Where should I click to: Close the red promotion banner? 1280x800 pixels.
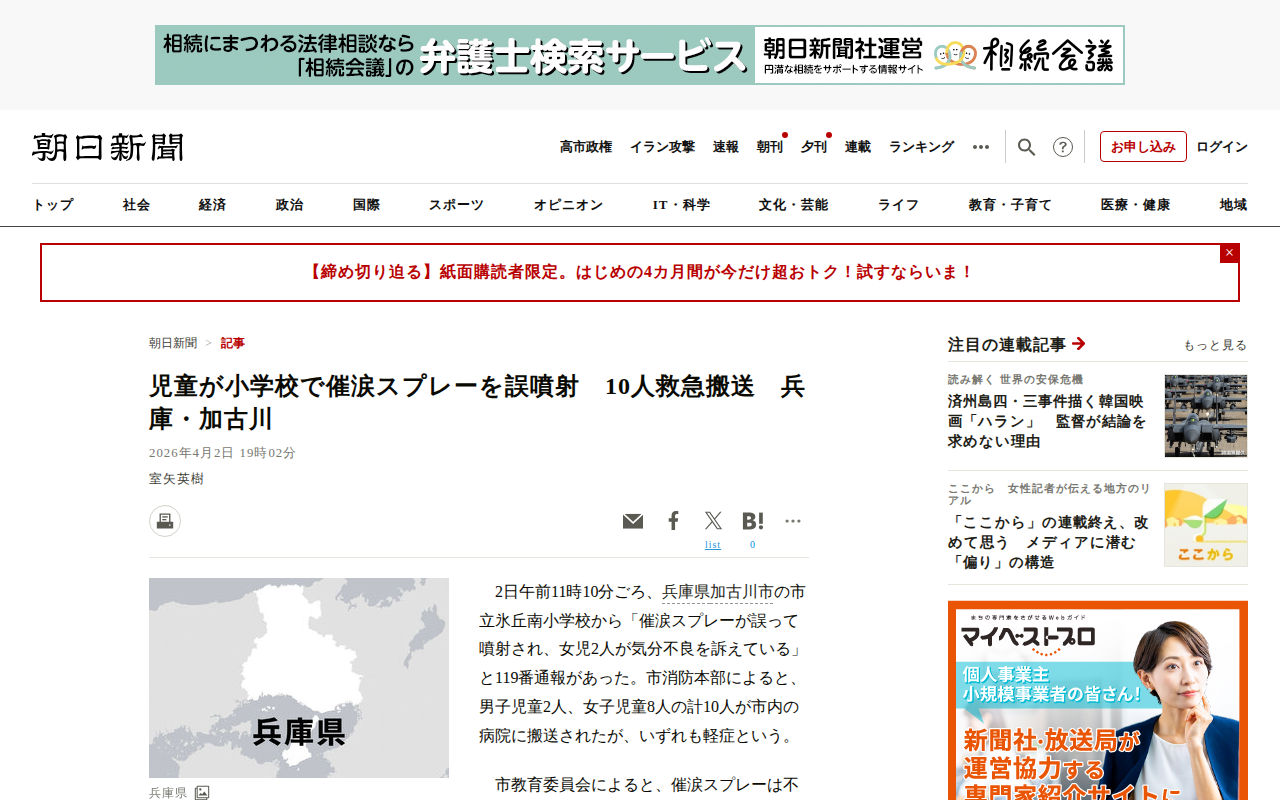tap(1229, 253)
